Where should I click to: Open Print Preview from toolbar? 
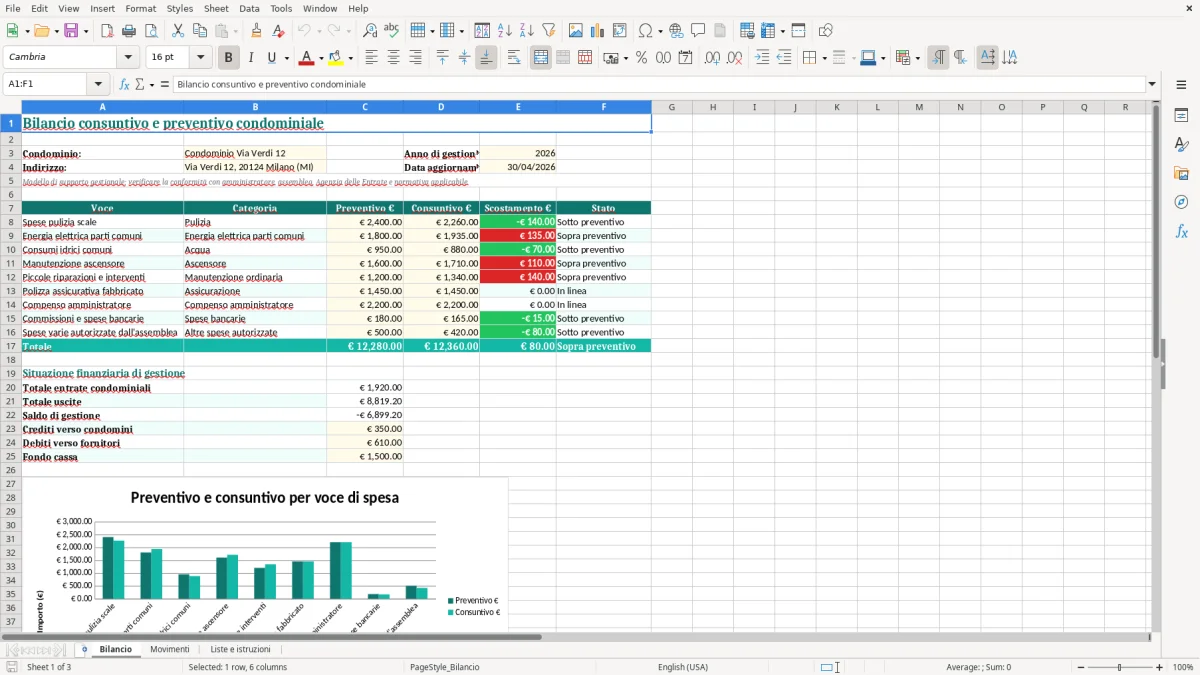coord(150,31)
